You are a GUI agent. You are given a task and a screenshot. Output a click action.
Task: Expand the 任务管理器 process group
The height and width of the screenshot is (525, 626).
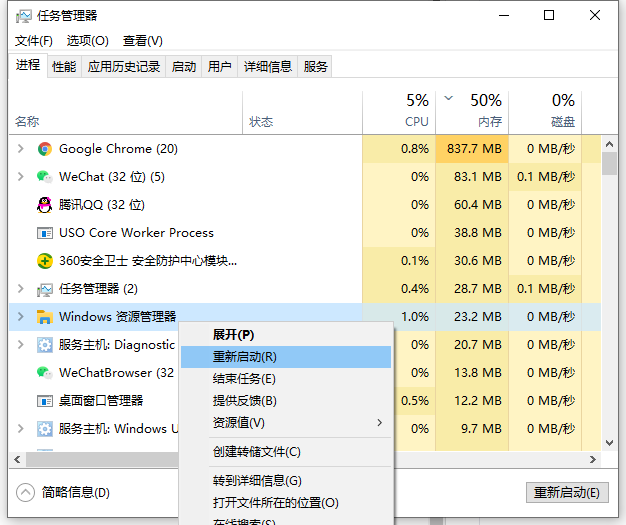point(21,289)
